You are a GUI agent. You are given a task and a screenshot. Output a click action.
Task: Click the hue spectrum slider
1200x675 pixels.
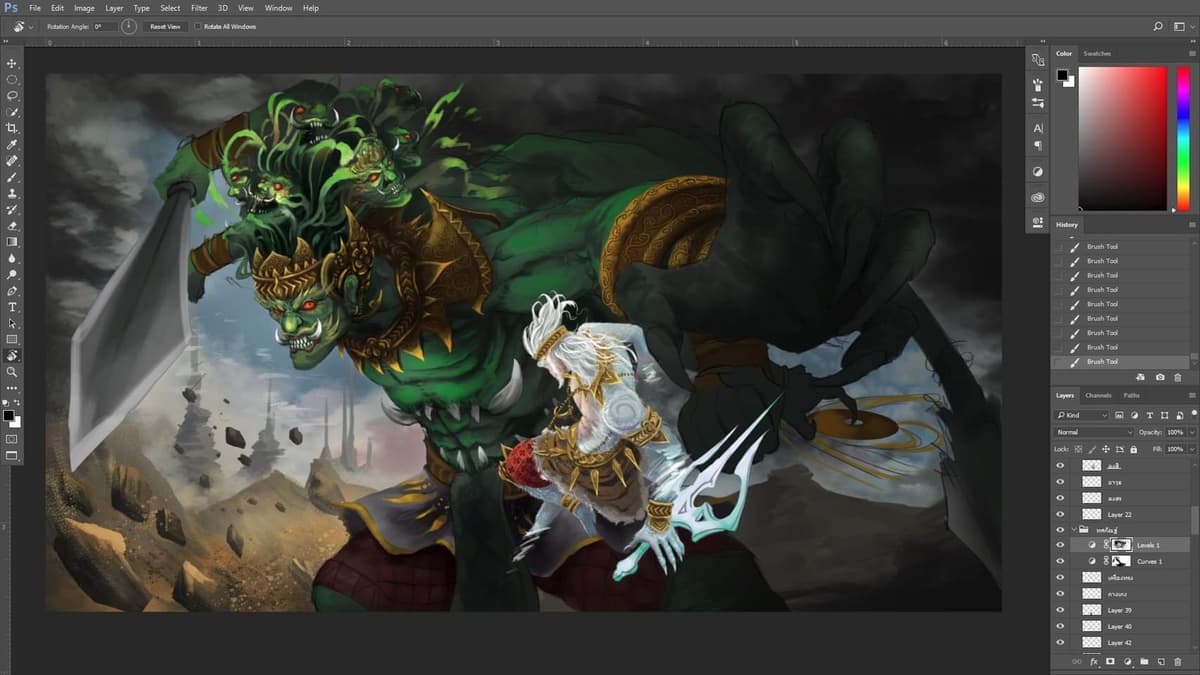pyautogui.click(x=1184, y=139)
